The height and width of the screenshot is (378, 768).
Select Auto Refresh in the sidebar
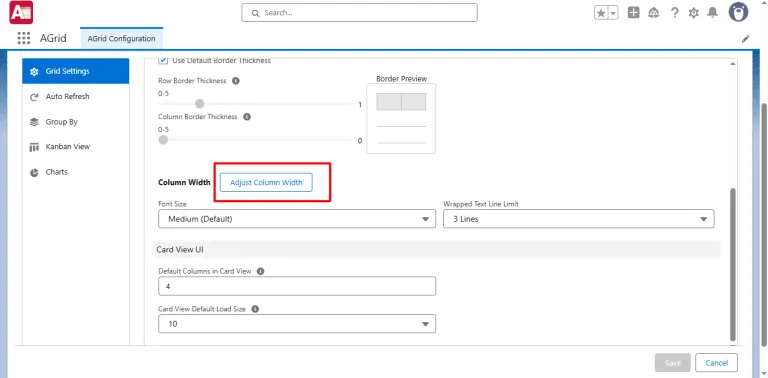(75, 96)
